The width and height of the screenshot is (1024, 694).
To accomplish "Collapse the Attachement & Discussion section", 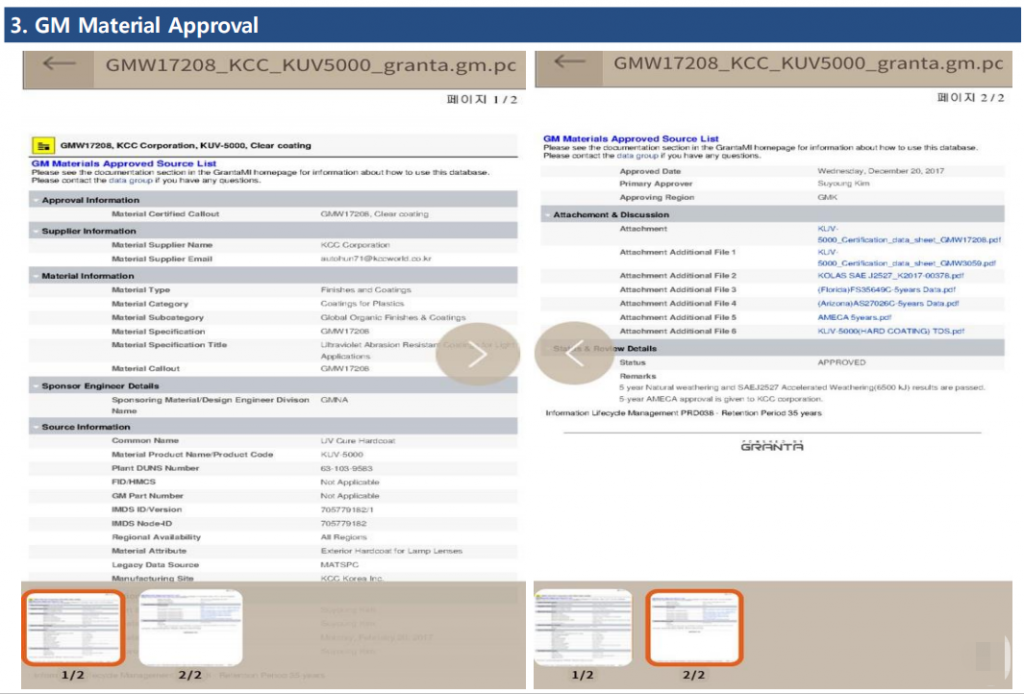I will pyautogui.click(x=547, y=214).
